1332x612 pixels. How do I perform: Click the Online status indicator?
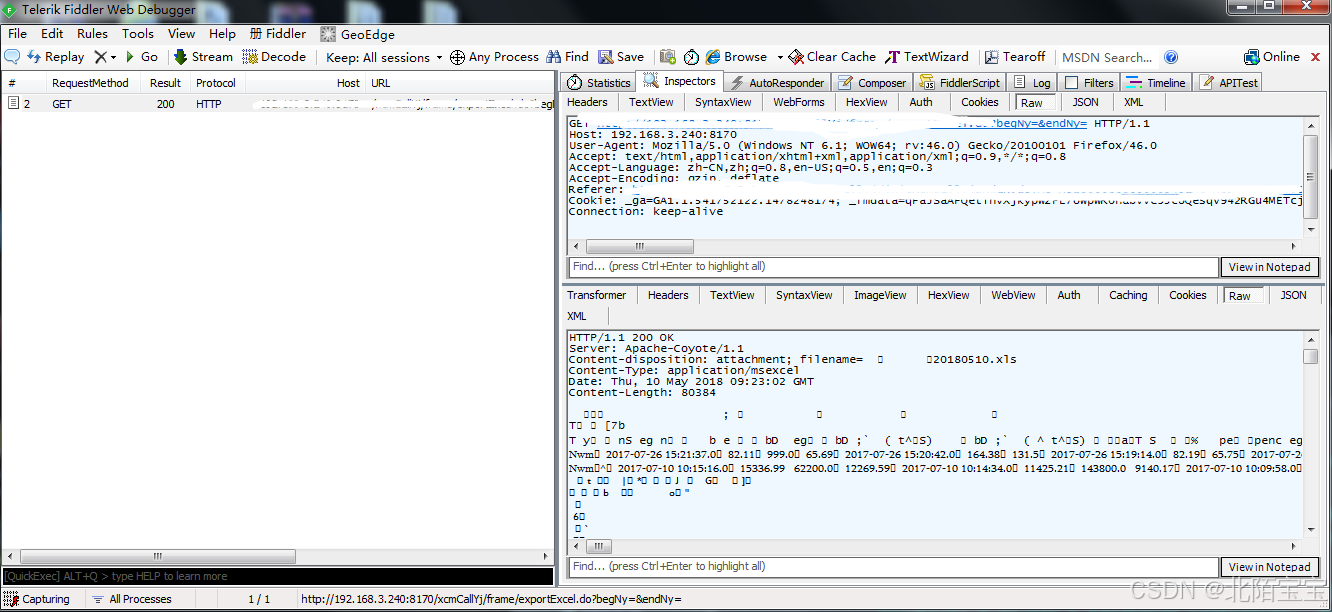pyautogui.click(x=1272, y=57)
